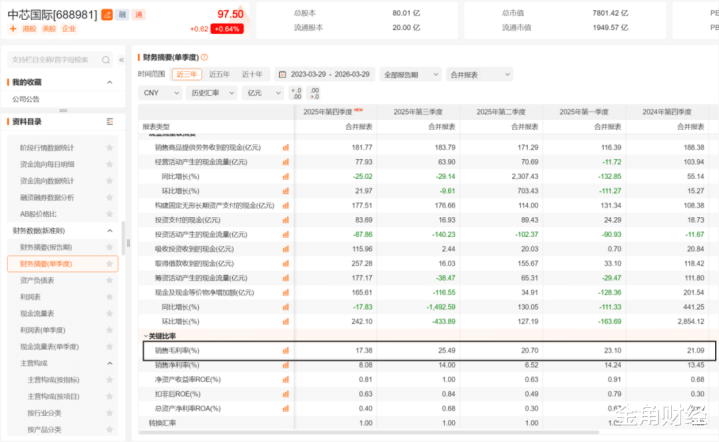Open chart icon for 销售毛利率(%) row

285,351
